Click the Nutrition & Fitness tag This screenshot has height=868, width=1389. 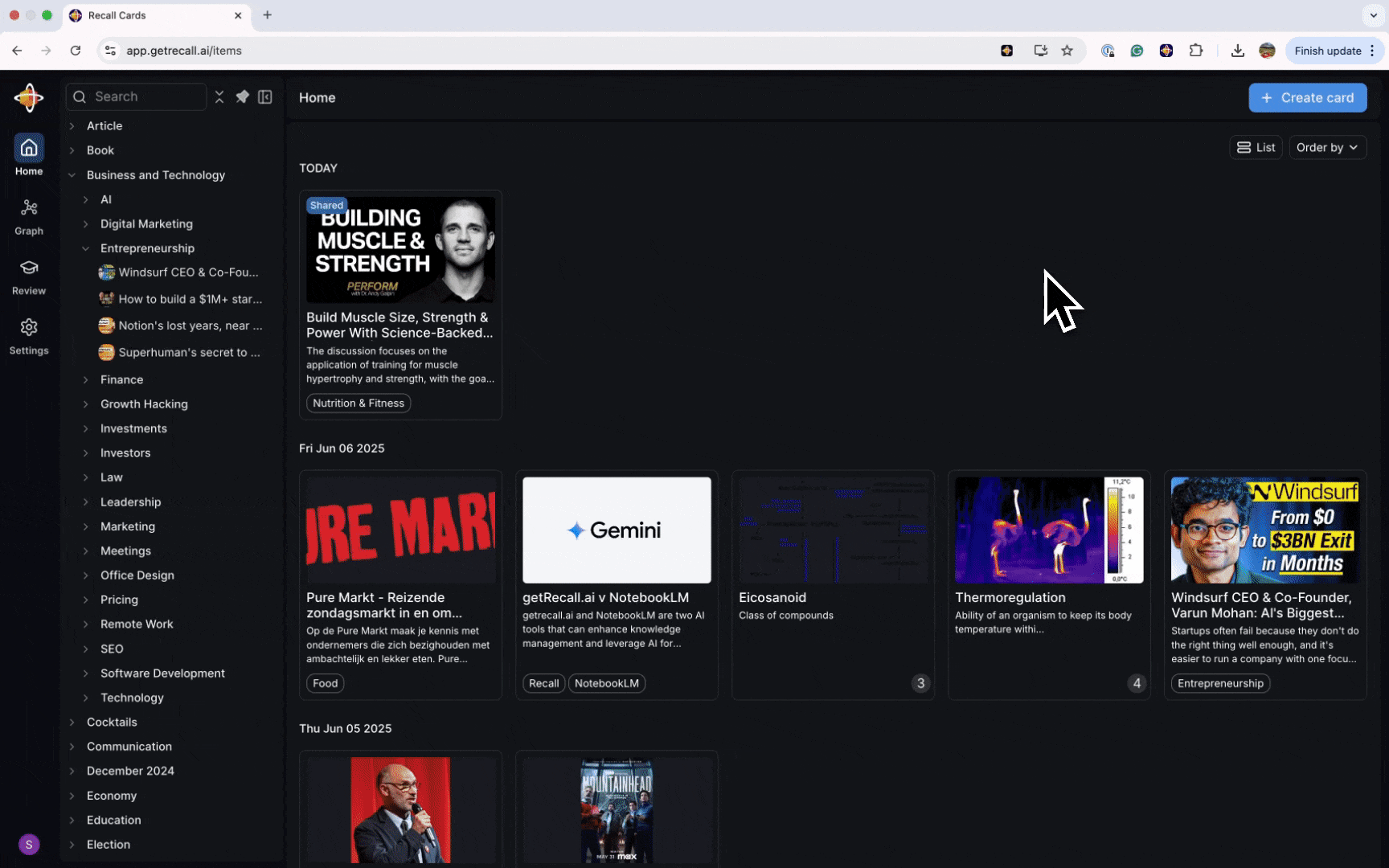click(359, 403)
